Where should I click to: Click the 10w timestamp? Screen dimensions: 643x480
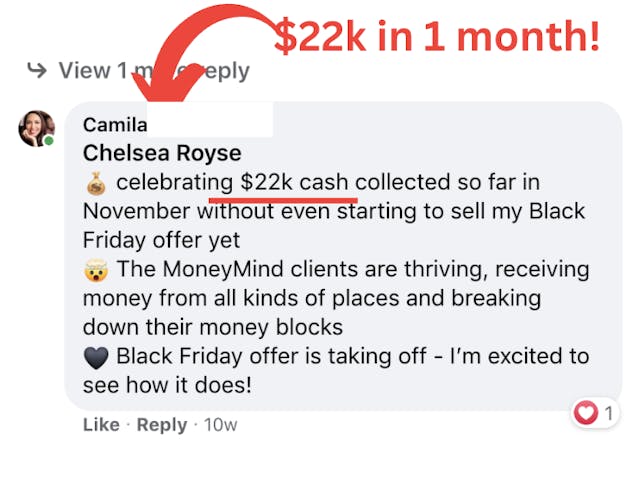click(x=220, y=425)
